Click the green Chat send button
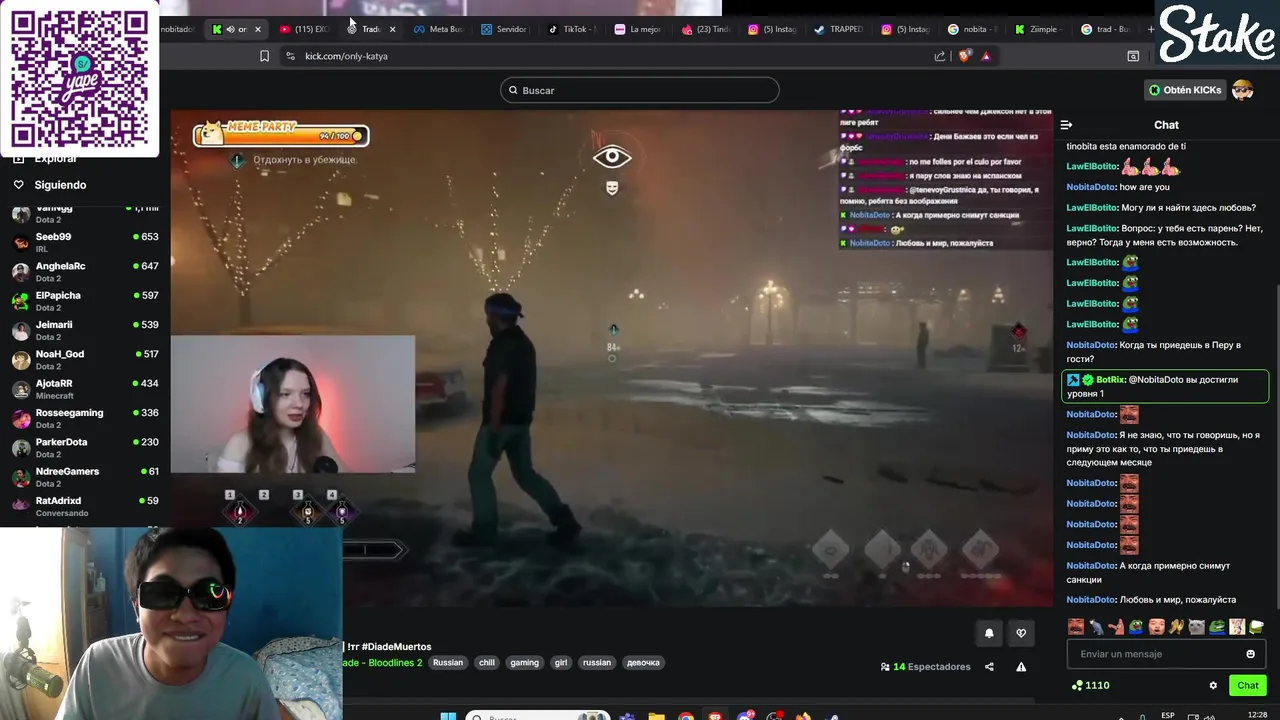Screen dimensions: 1280x720 [x=1247, y=686]
